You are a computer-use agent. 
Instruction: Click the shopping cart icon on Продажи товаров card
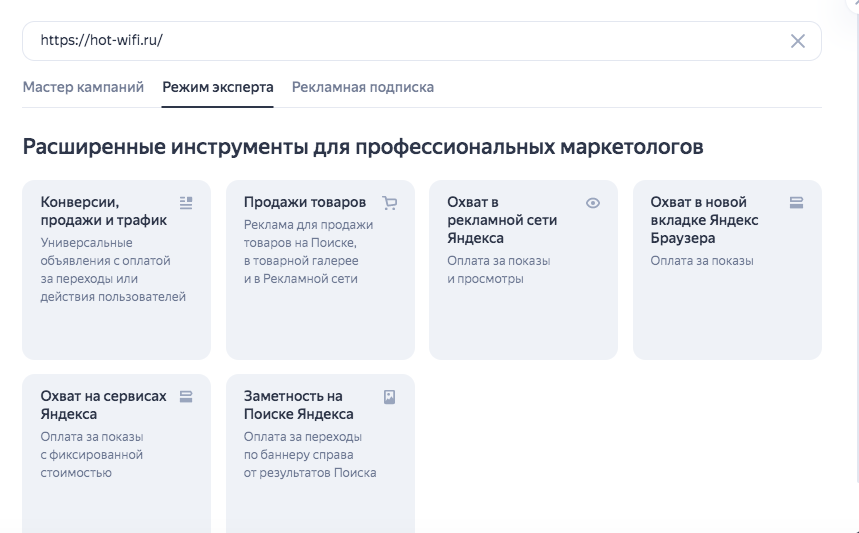pyautogui.click(x=390, y=203)
